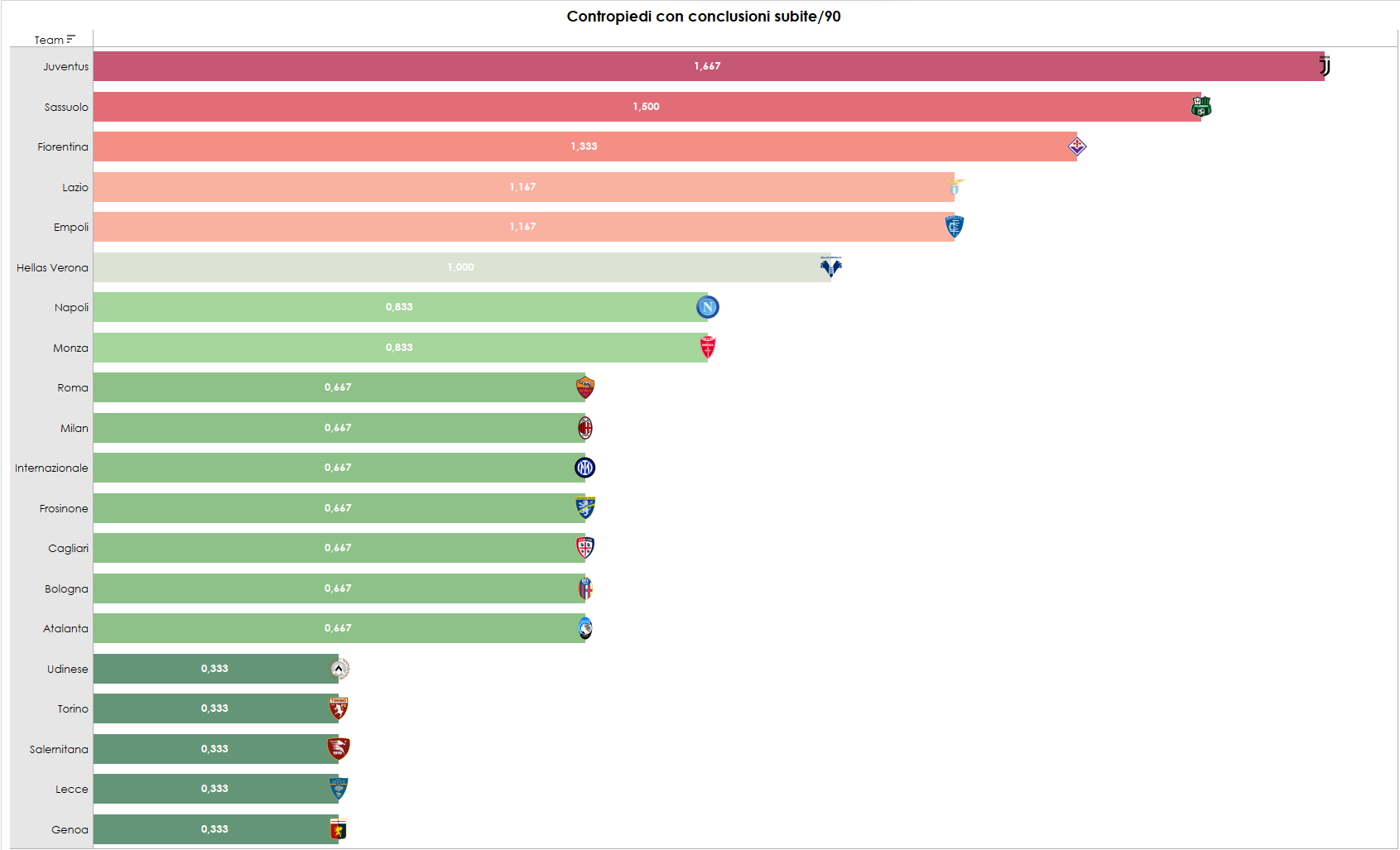Click the Lazio bar labeled 1,167
Viewport: 1400px width, 850px height.
(x=523, y=187)
